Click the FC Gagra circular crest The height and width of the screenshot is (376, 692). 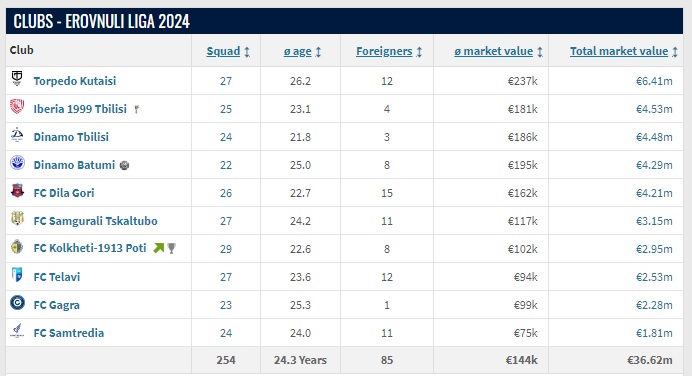coord(17,303)
